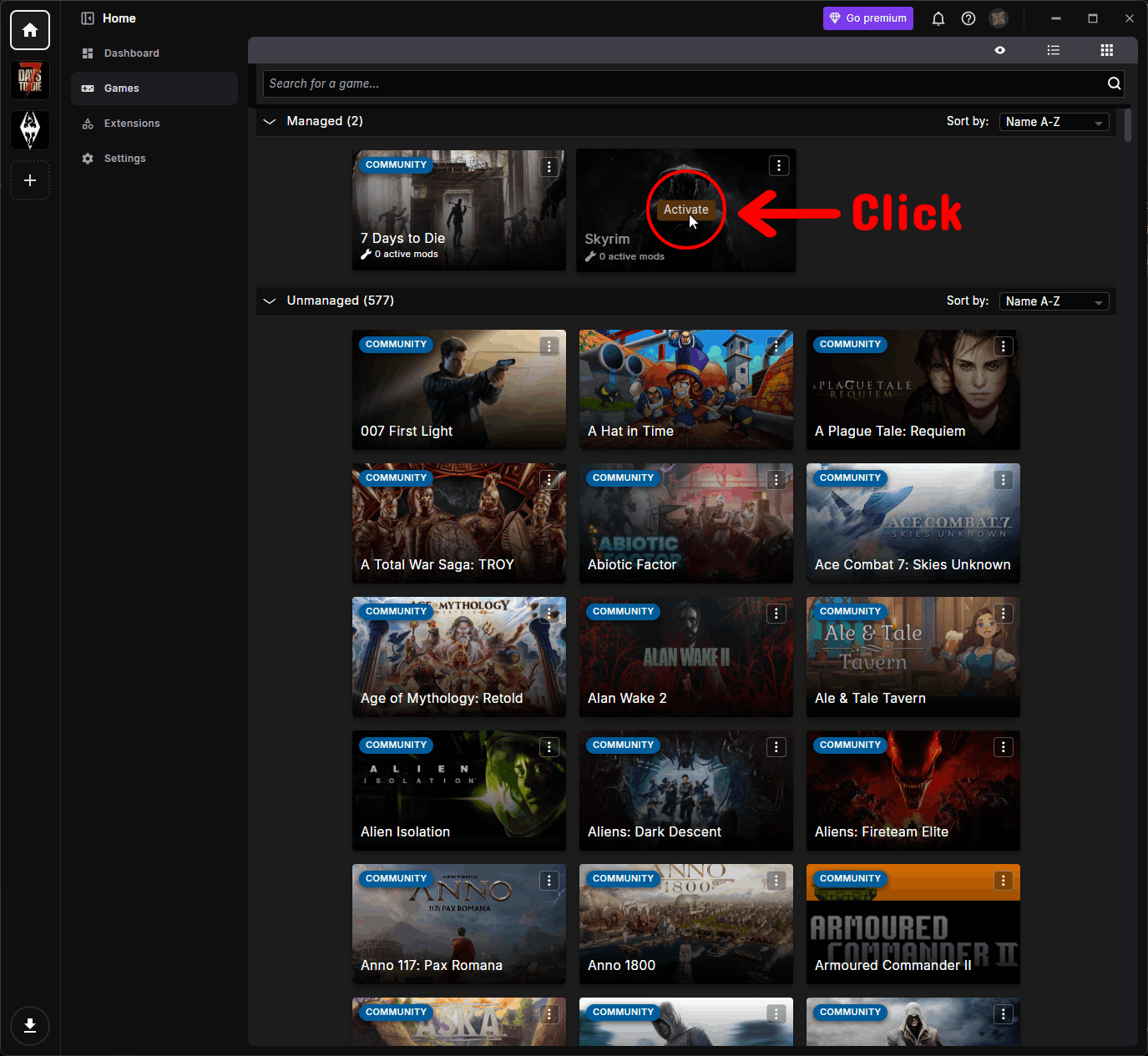This screenshot has width=1148, height=1056.
Task: Click the search magnifier icon
Action: (1114, 83)
